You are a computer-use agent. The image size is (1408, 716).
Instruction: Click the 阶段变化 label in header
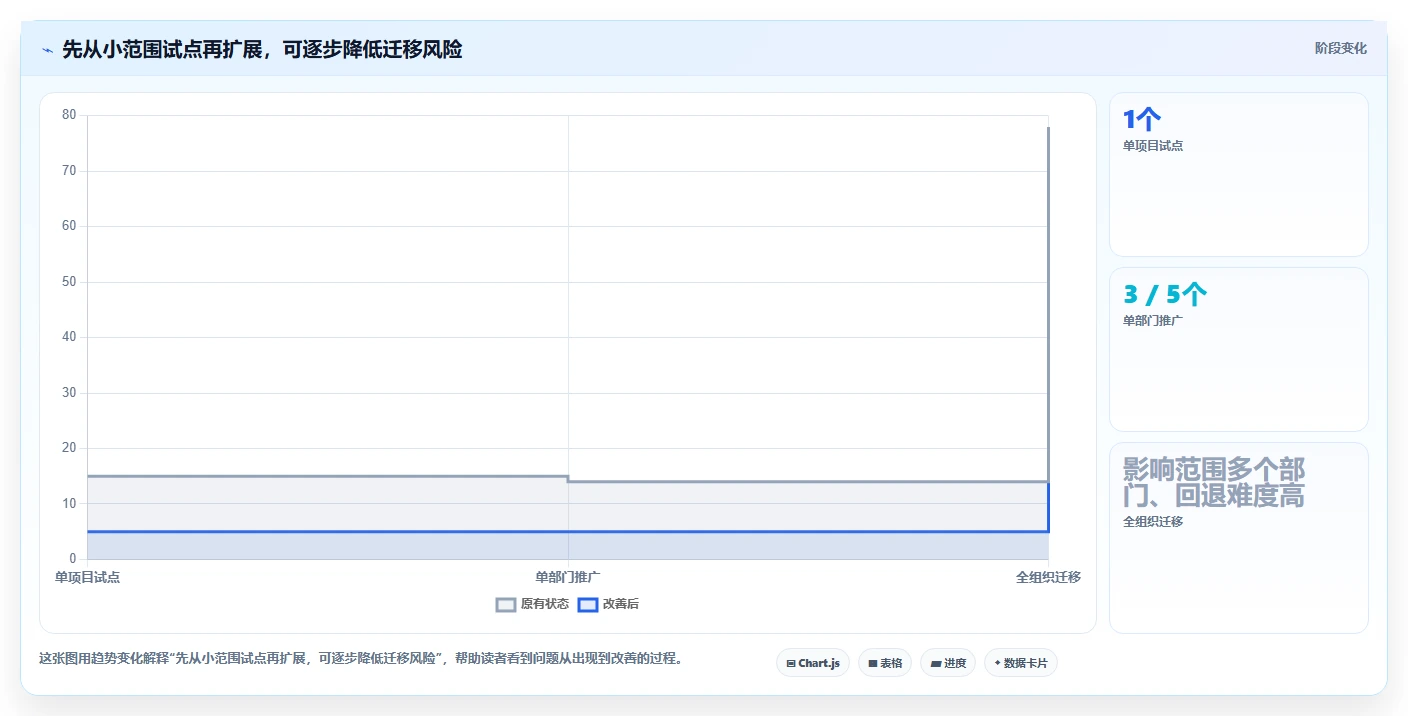point(1340,48)
